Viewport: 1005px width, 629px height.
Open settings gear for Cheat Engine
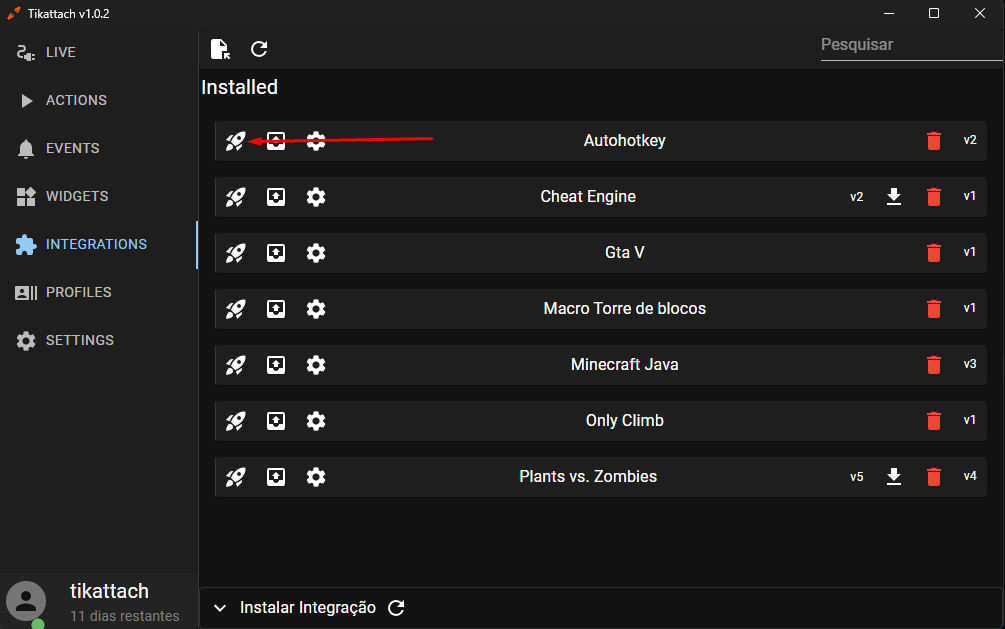[316, 197]
